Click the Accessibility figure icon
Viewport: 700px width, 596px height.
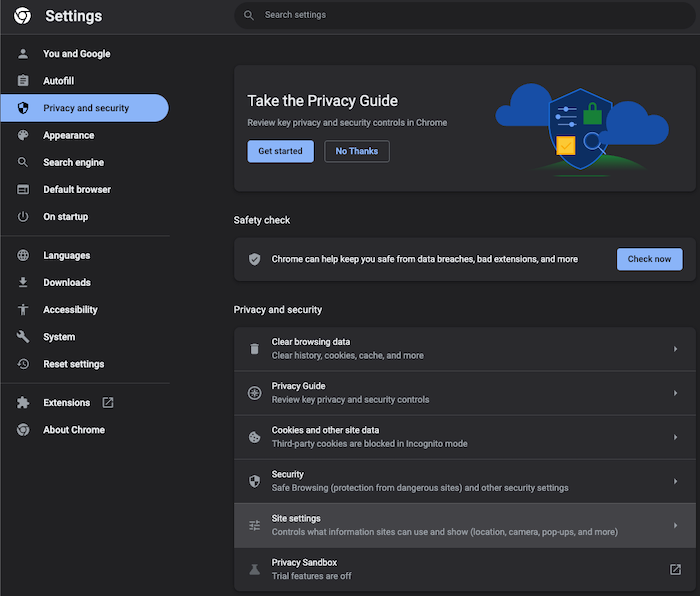tap(23, 309)
